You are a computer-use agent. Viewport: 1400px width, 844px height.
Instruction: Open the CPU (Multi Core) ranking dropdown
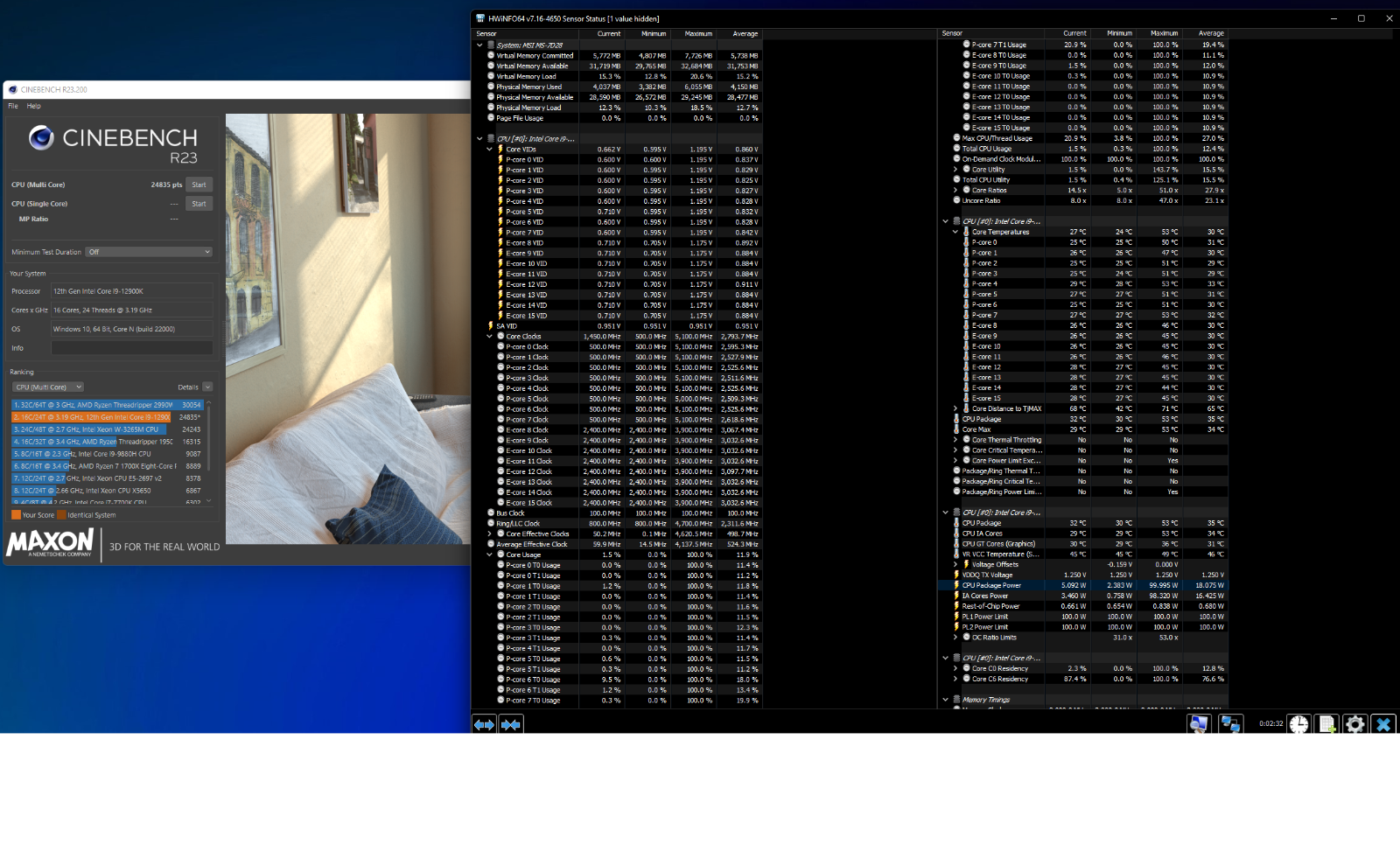click(48, 387)
